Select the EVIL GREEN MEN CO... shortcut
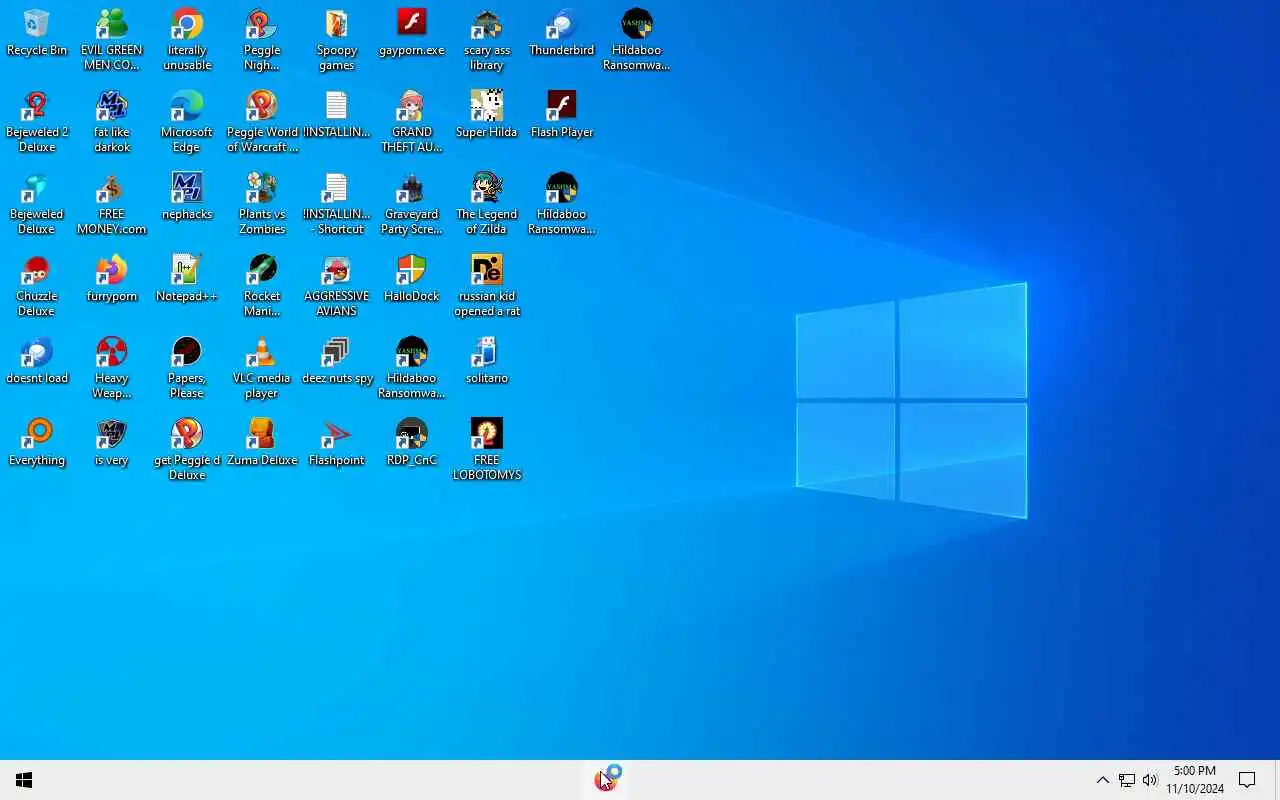 [x=111, y=40]
